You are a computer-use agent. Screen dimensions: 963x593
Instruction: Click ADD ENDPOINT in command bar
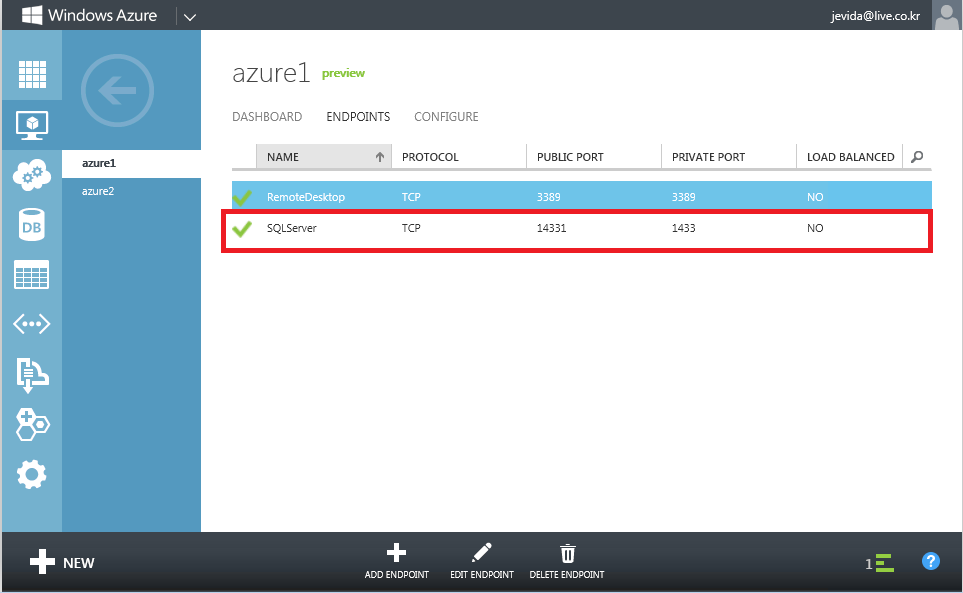(397, 561)
